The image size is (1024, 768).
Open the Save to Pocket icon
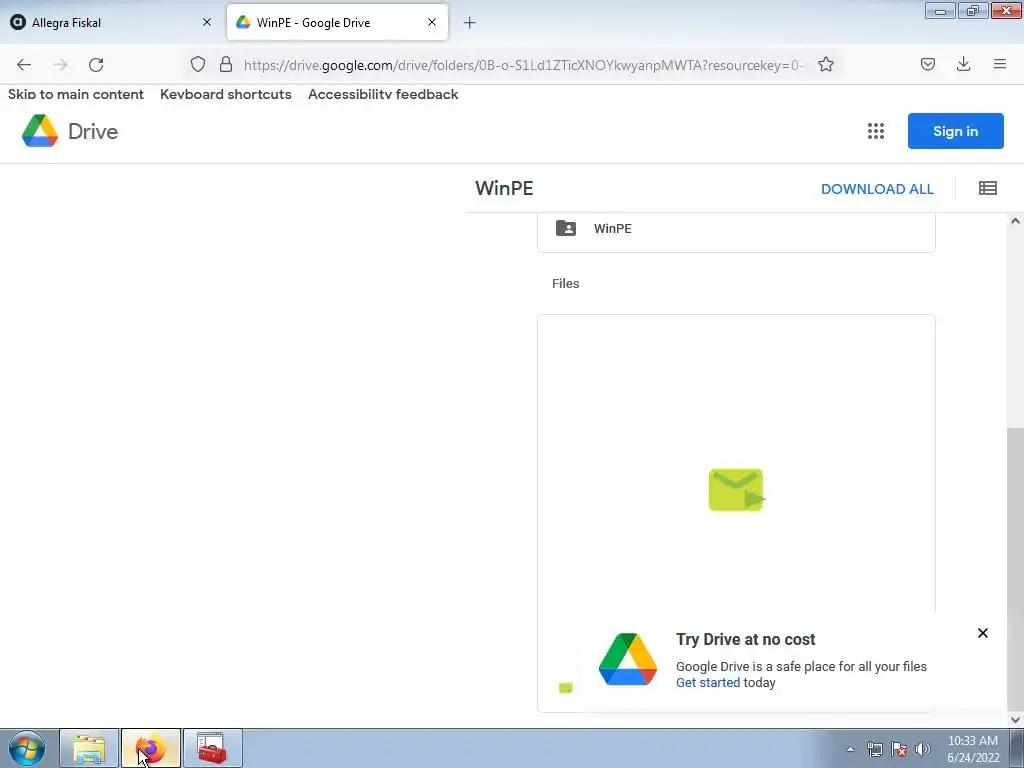(927, 64)
